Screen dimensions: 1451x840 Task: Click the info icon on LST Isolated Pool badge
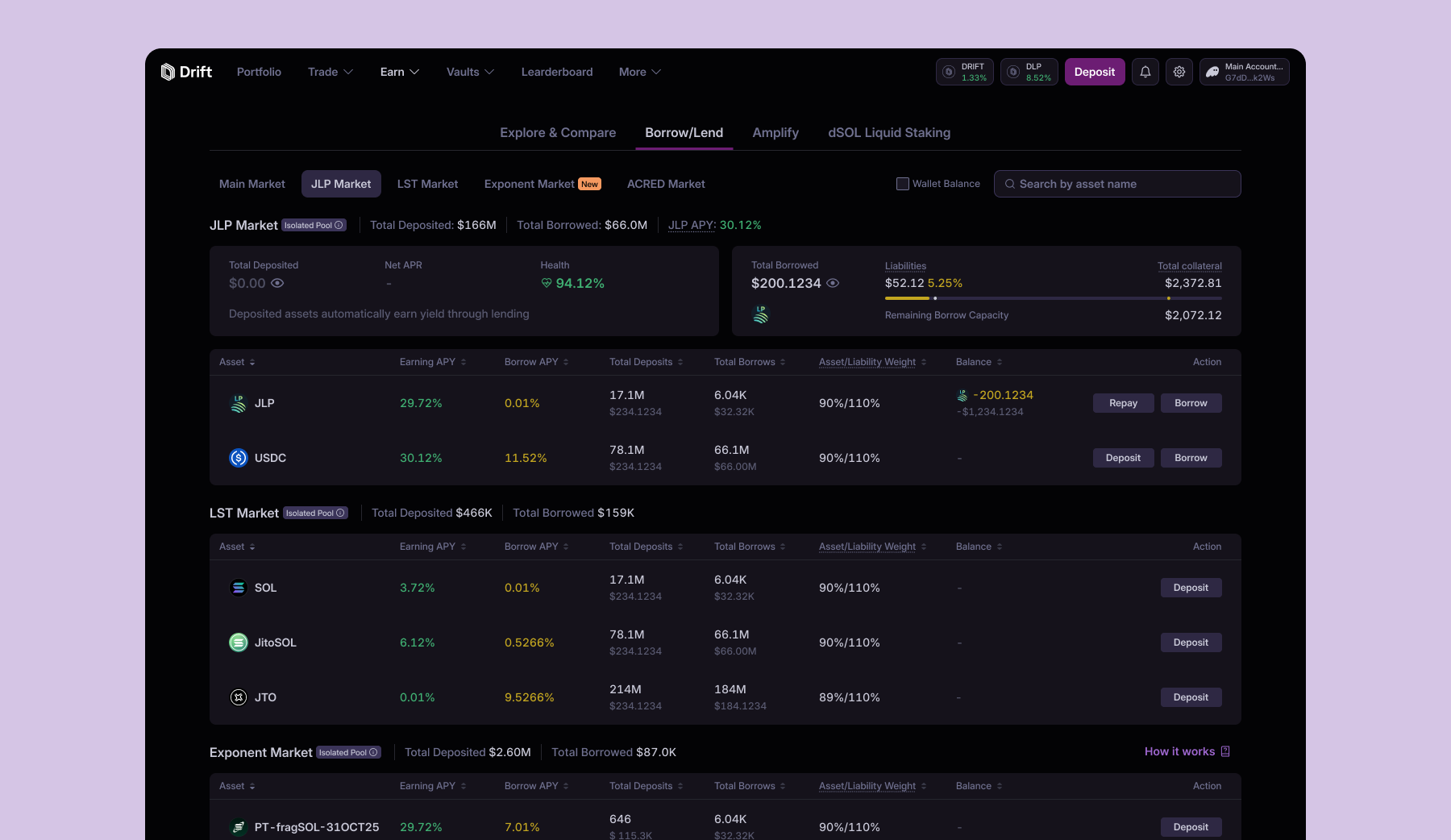[x=341, y=514]
